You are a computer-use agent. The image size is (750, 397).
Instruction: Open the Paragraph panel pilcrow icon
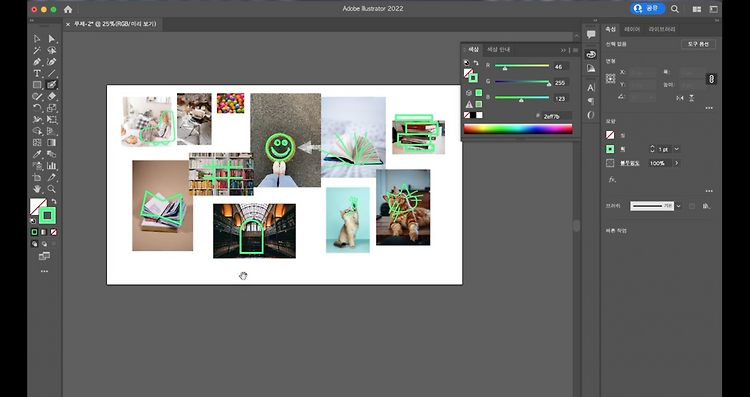coord(591,101)
